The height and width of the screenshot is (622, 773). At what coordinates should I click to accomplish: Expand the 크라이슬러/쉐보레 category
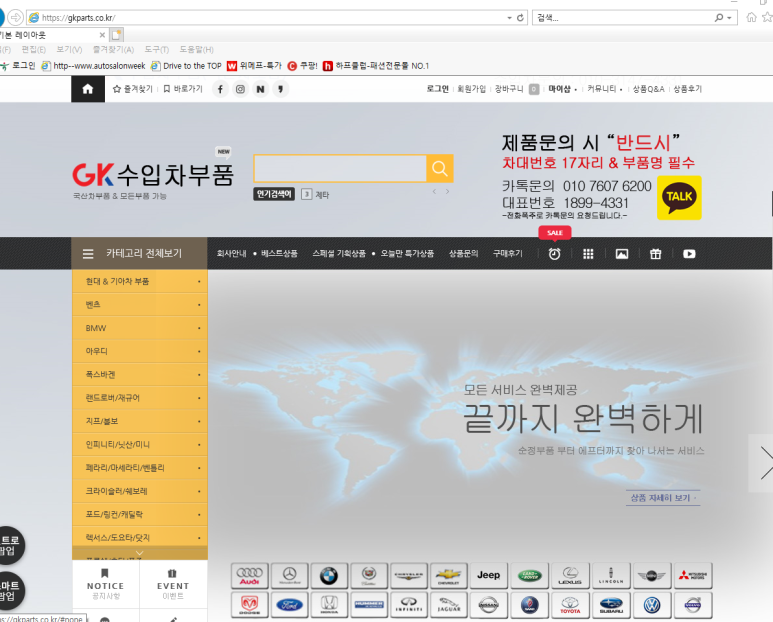point(140,491)
